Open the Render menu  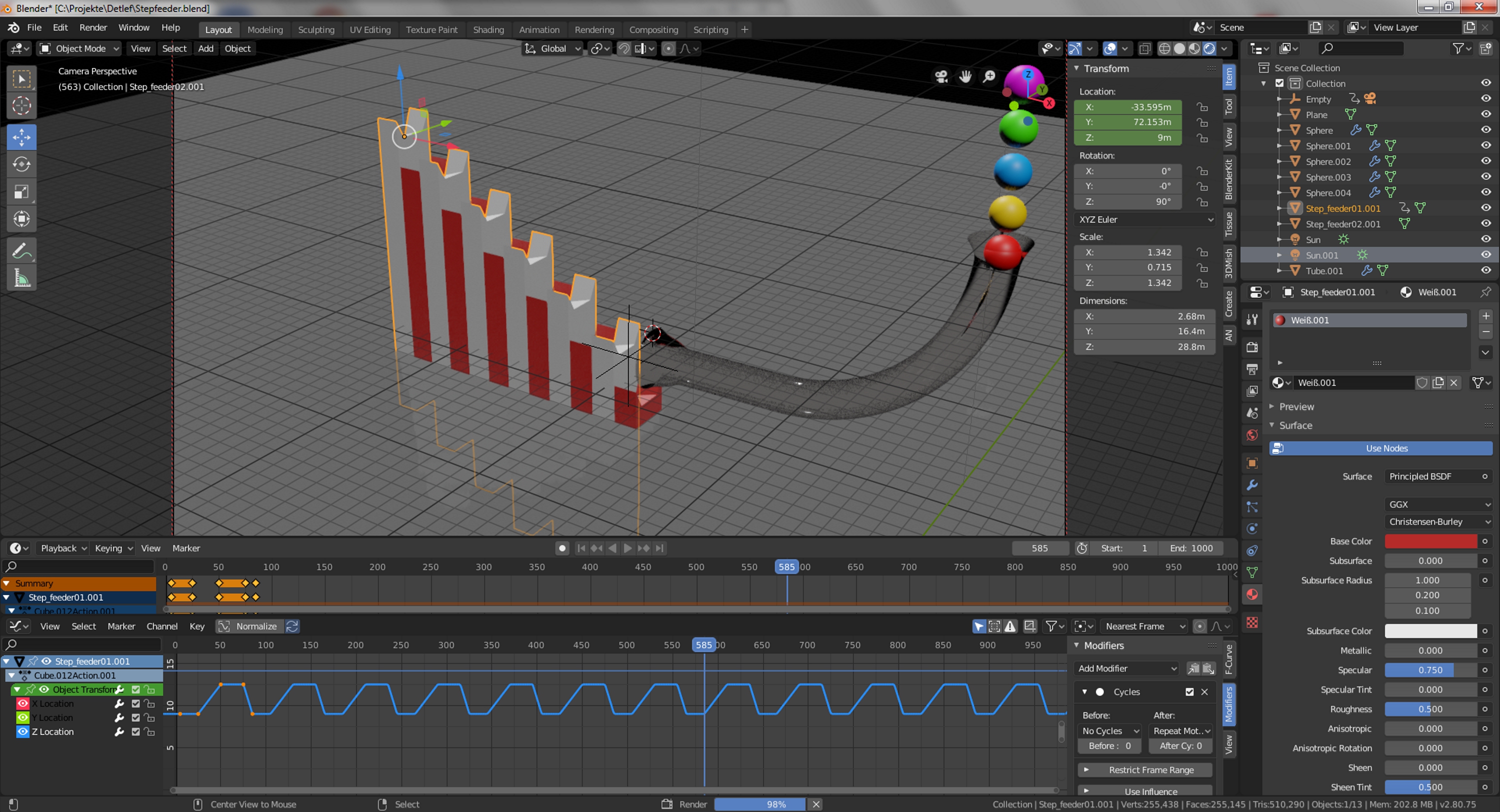point(93,27)
